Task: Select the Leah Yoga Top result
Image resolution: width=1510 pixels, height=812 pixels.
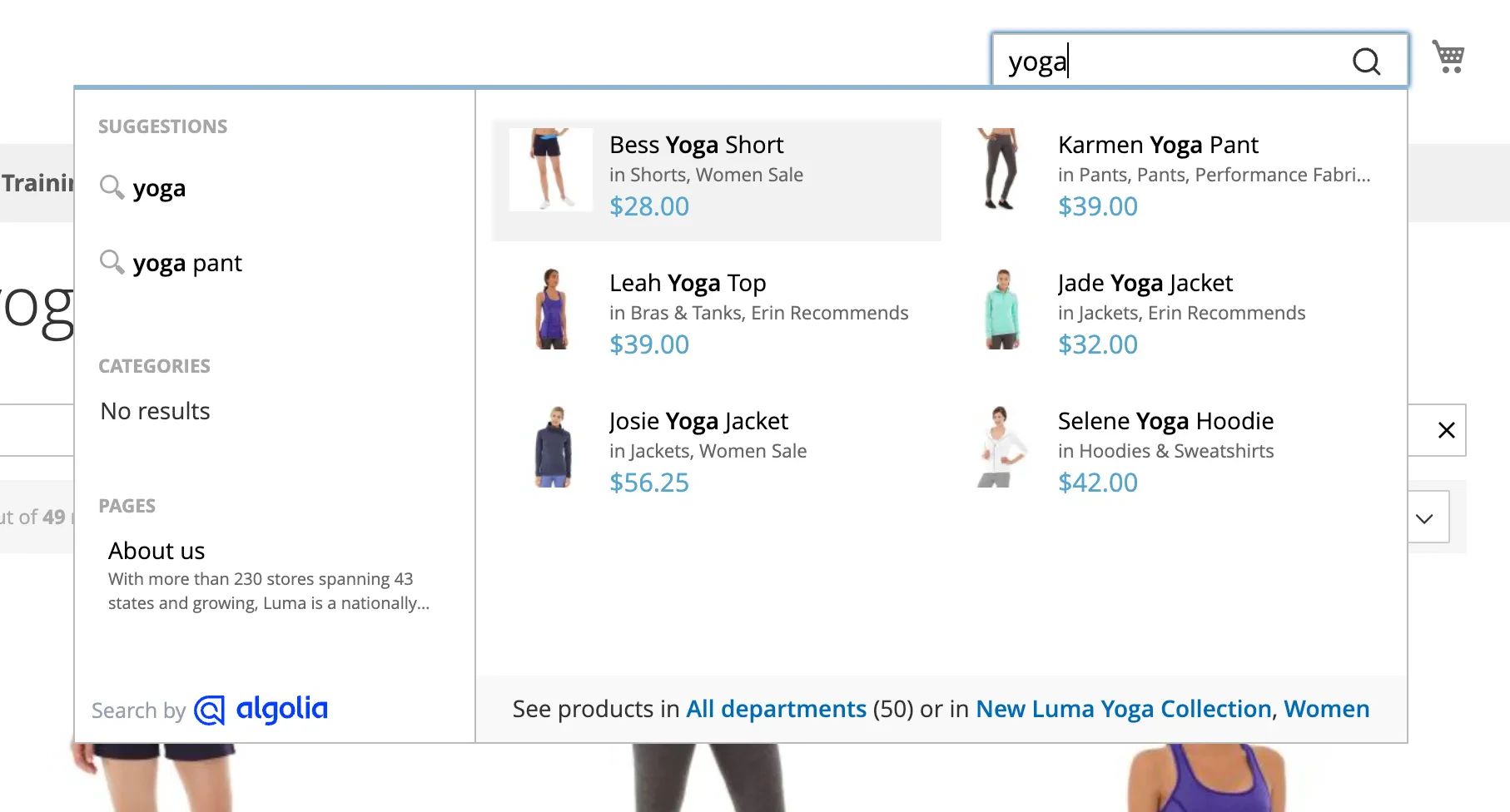Action: point(687,283)
